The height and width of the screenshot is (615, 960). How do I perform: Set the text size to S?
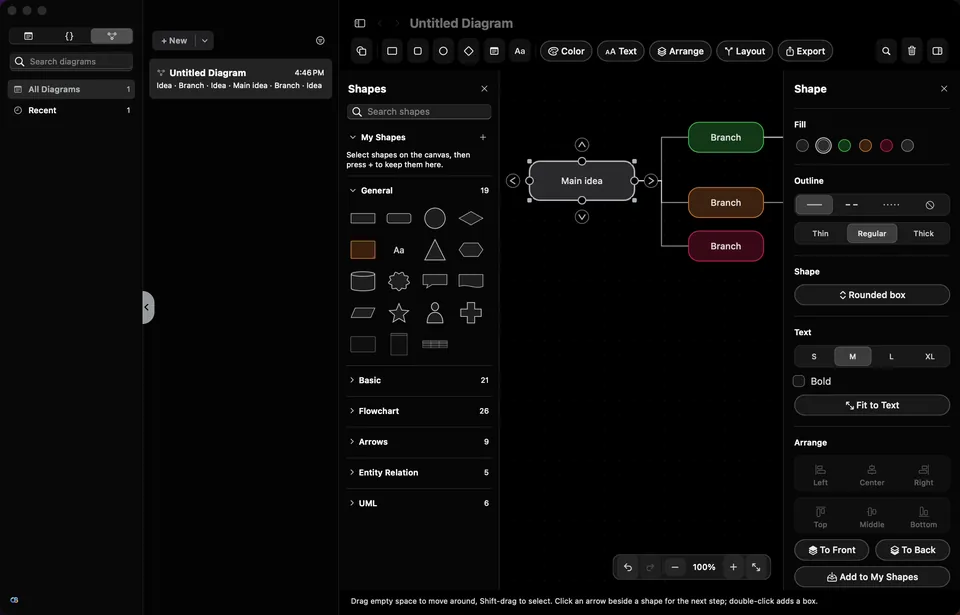pyautogui.click(x=814, y=357)
